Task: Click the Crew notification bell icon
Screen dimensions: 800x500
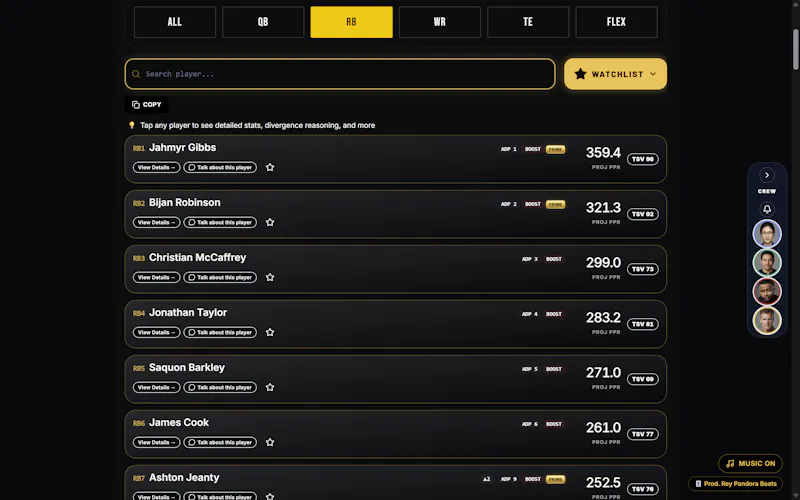Action: (x=766, y=209)
